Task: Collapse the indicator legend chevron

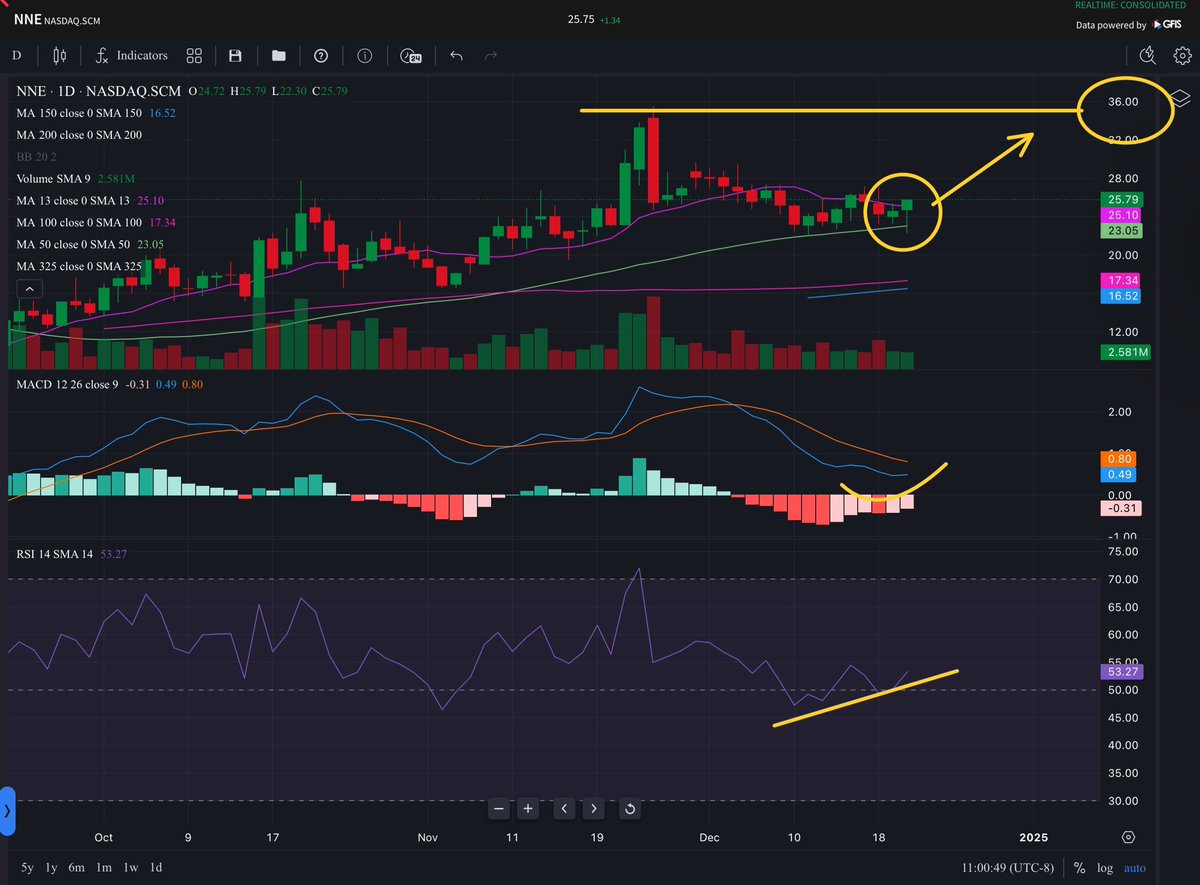Action: 29,288
